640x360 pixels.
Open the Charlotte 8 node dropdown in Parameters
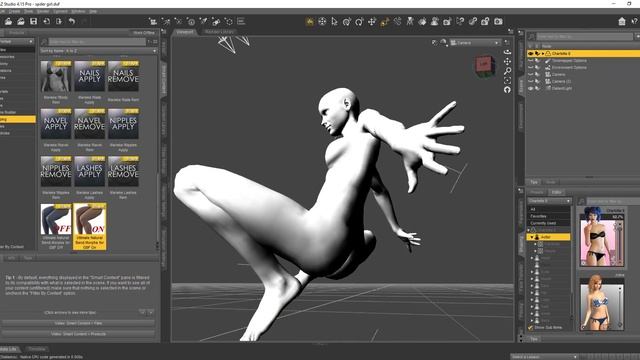tap(549, 201)
